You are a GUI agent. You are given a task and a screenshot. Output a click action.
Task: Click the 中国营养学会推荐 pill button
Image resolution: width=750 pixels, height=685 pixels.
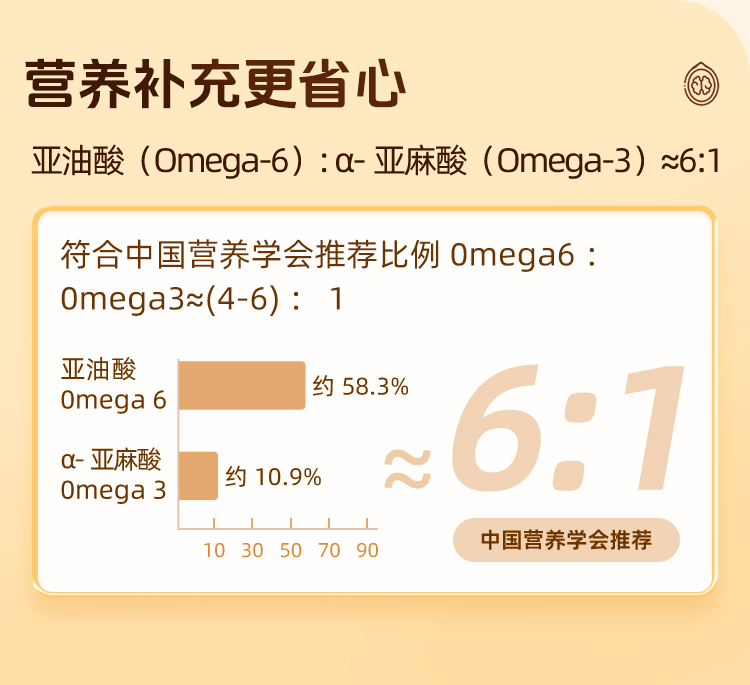566,541
